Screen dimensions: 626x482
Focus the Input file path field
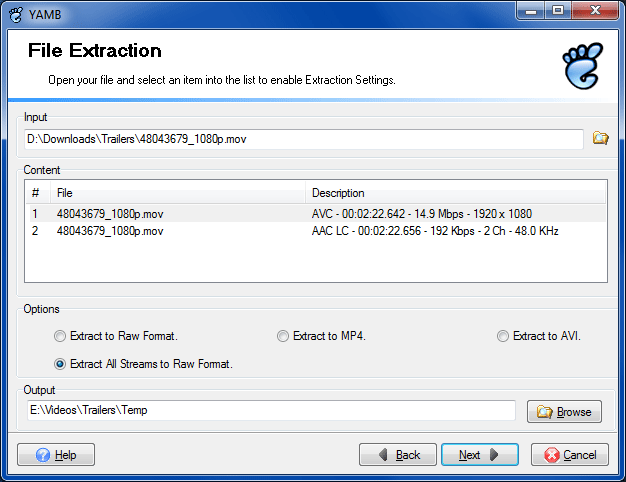point(303,139)
